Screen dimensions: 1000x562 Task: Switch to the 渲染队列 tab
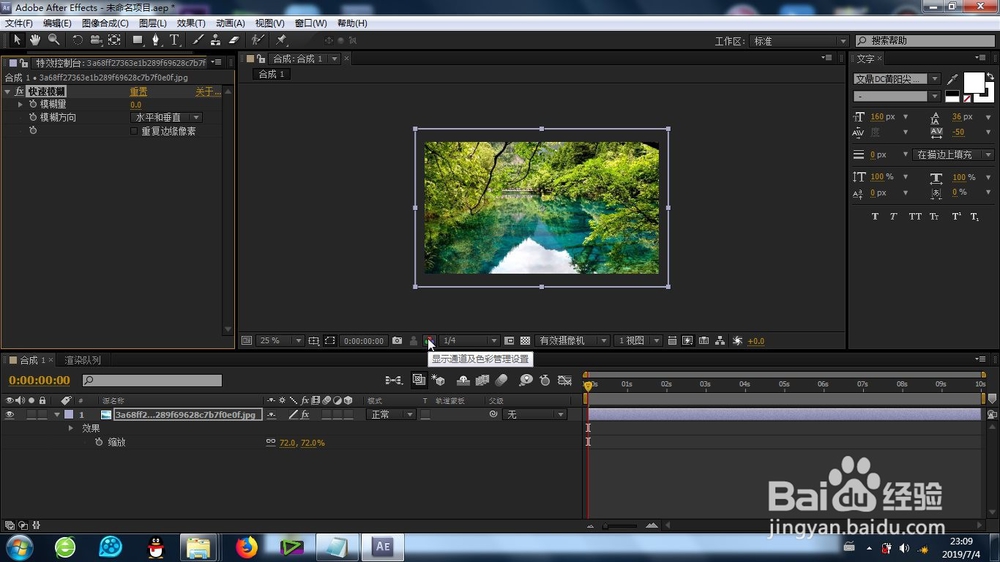tap(82, 360)
